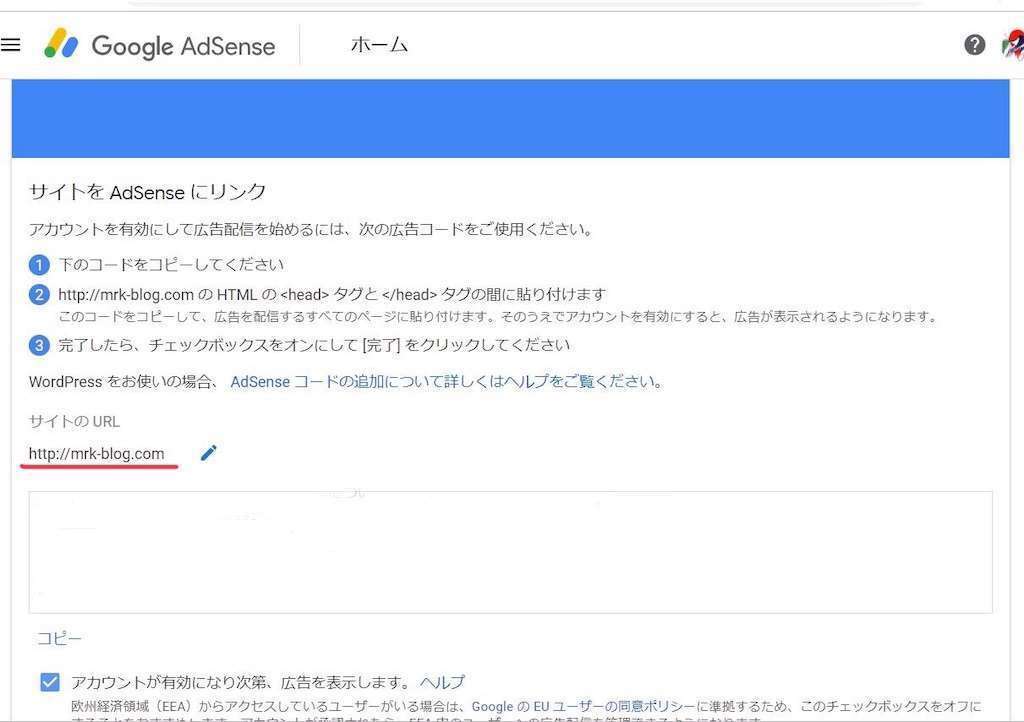This screenshot has width=1024, height=722.
Task: Click inside the ad code text box
Action: (510, 552)
